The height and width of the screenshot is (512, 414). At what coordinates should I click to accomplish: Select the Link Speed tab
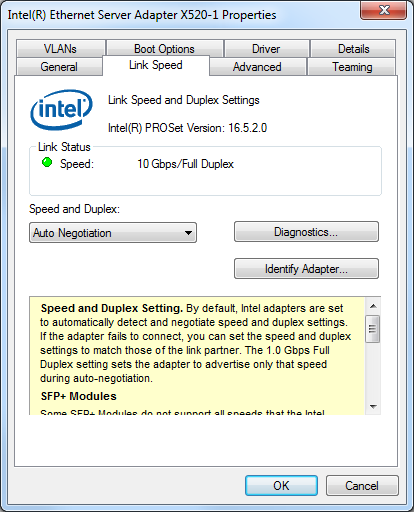point(156,65)
